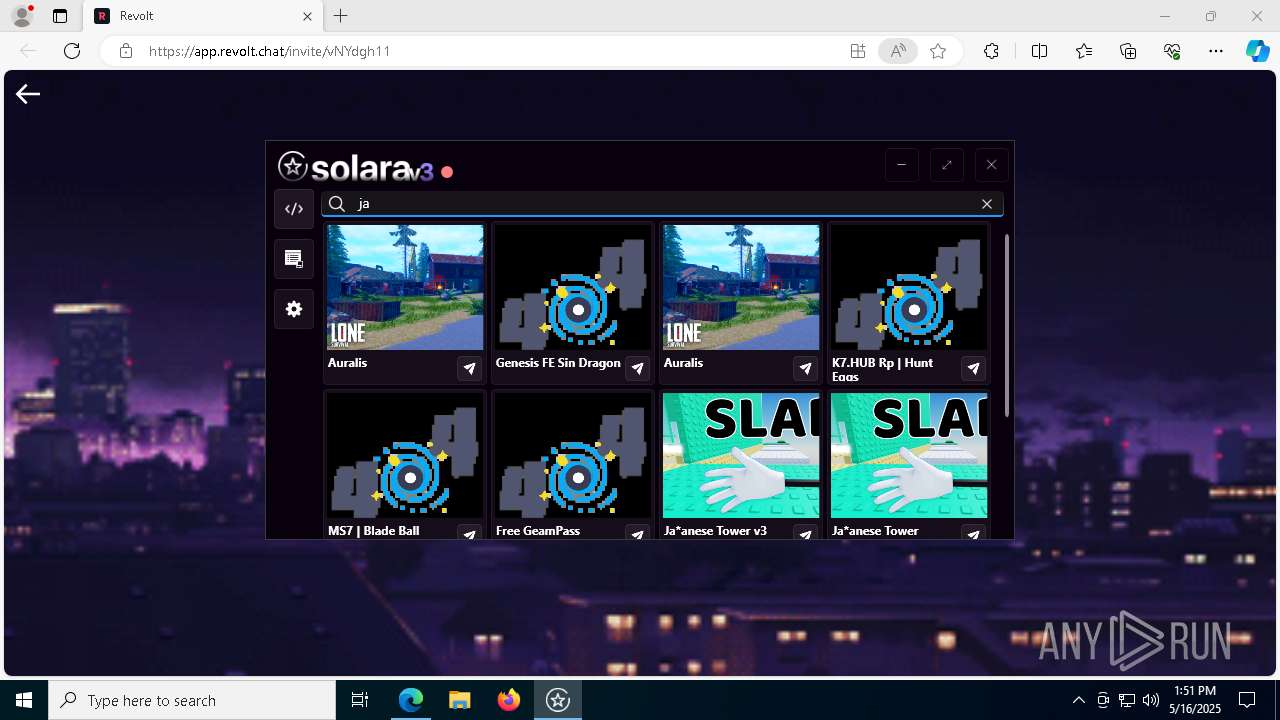Select the Revolt browser tab
The width and height of the screenshot is (1280, 720).
point(204,16)
